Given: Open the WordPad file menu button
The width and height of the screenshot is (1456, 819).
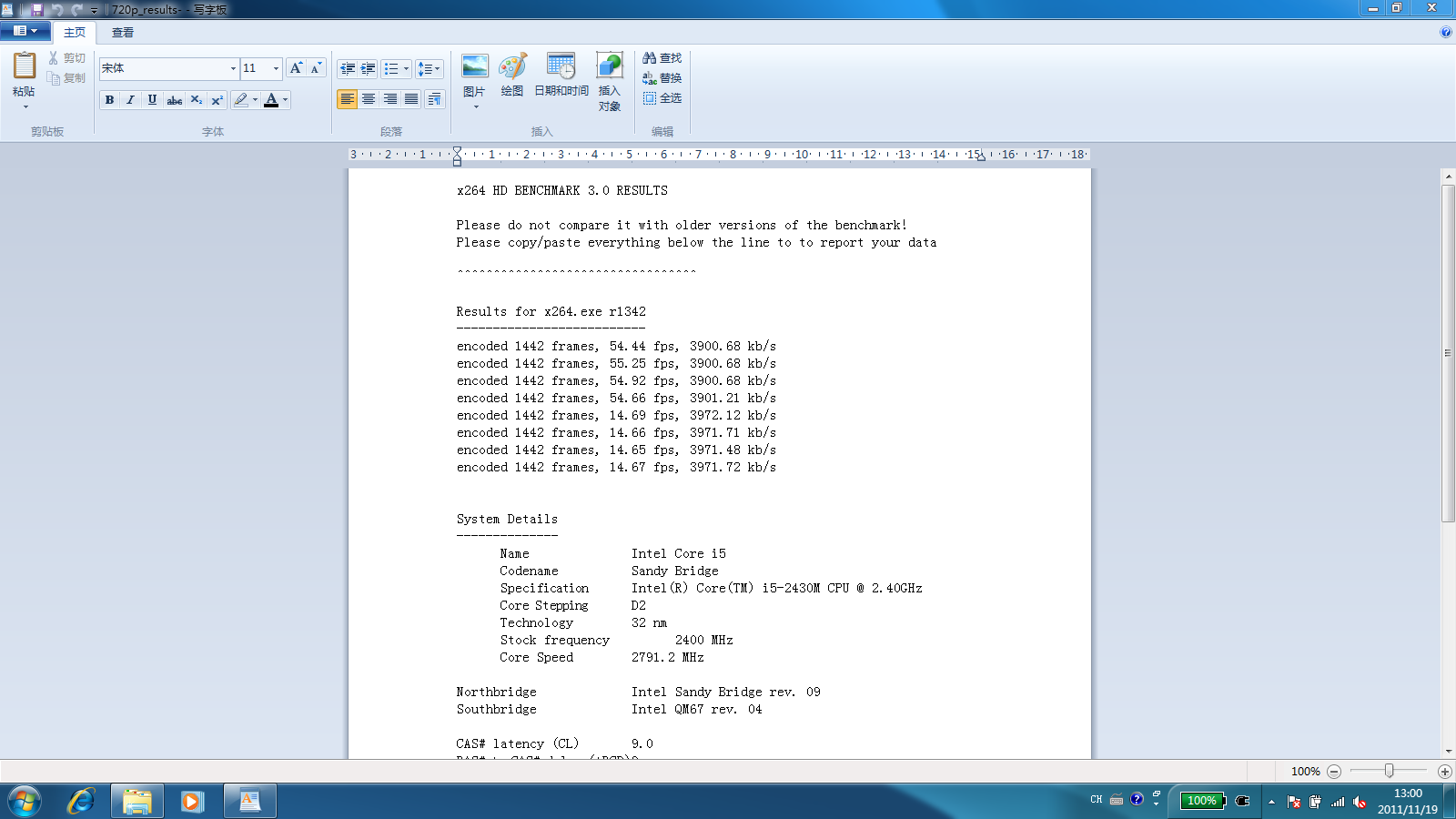Looking at the screenshot, I should 25,31.
